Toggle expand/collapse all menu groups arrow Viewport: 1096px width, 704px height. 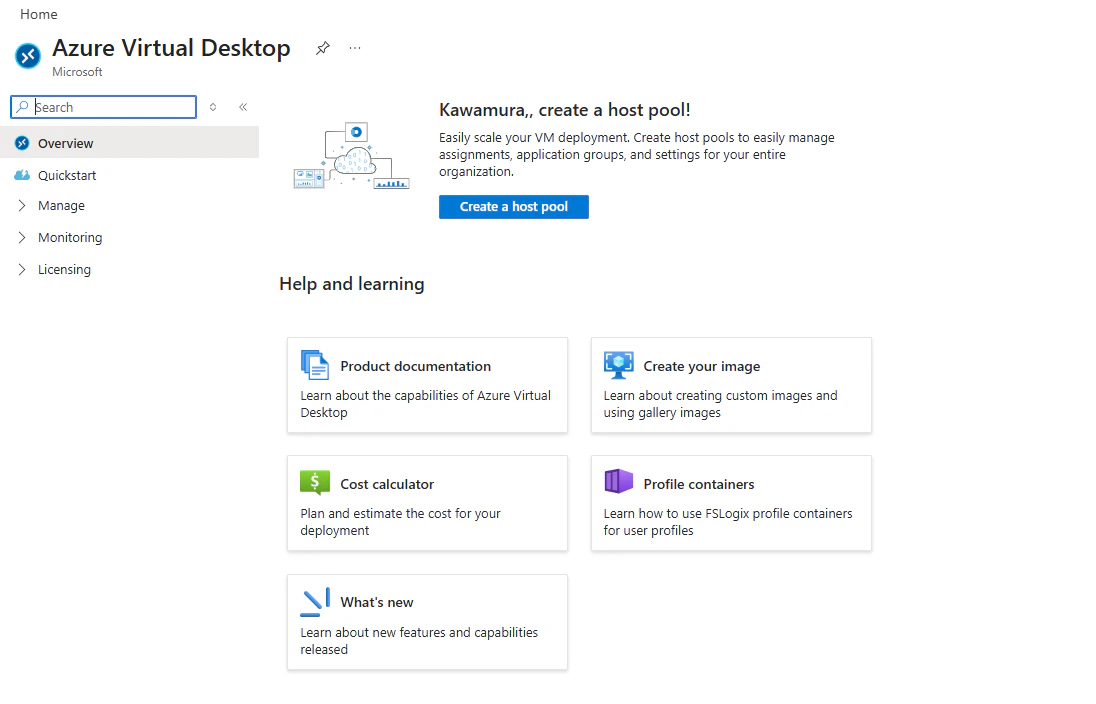[x=213, y=107]
